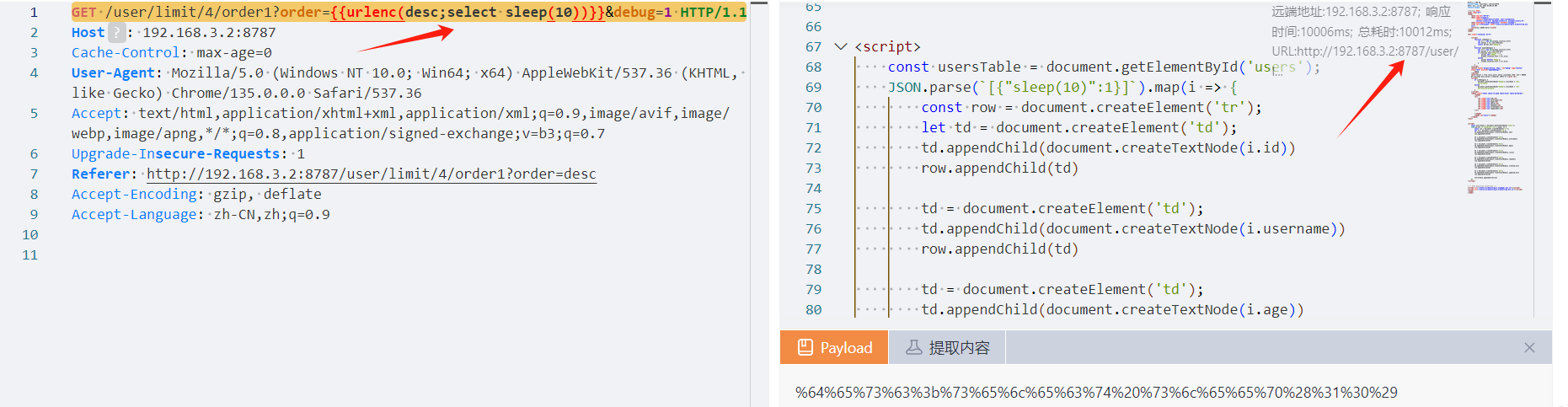Screen dimensions: 1568x407
Task: Click the Payload tab's document icon
Action: [805, 347]
